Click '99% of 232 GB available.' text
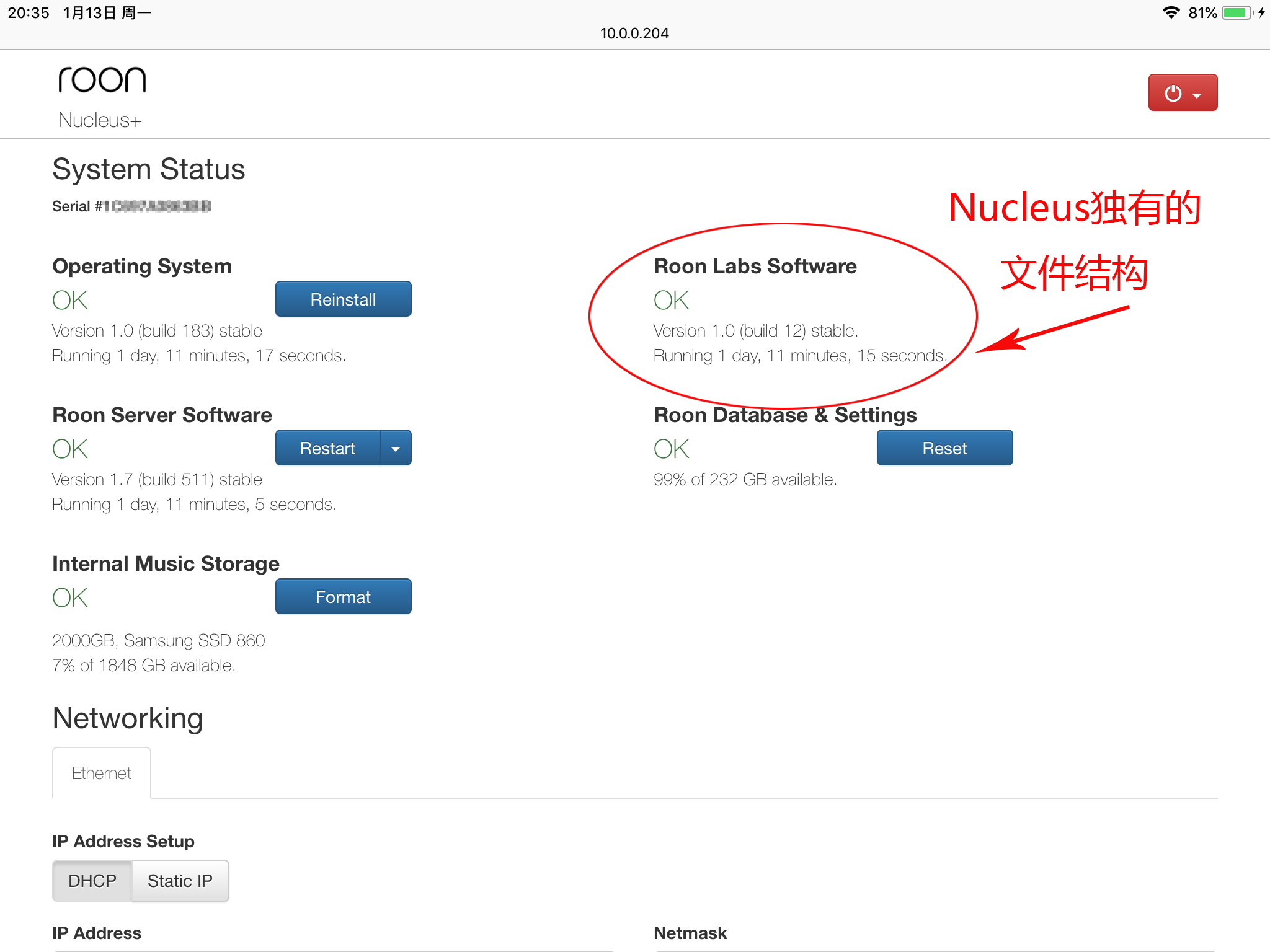 [x=745, y=480]
